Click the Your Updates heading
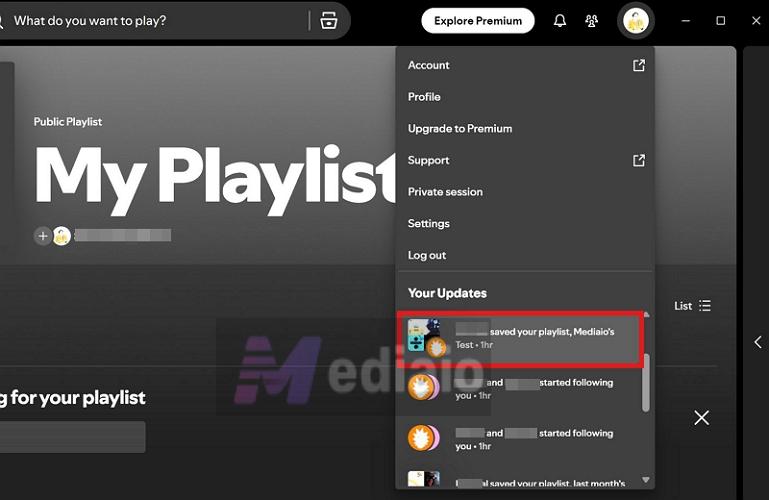The image size is (769, 500). click(447, 293)
